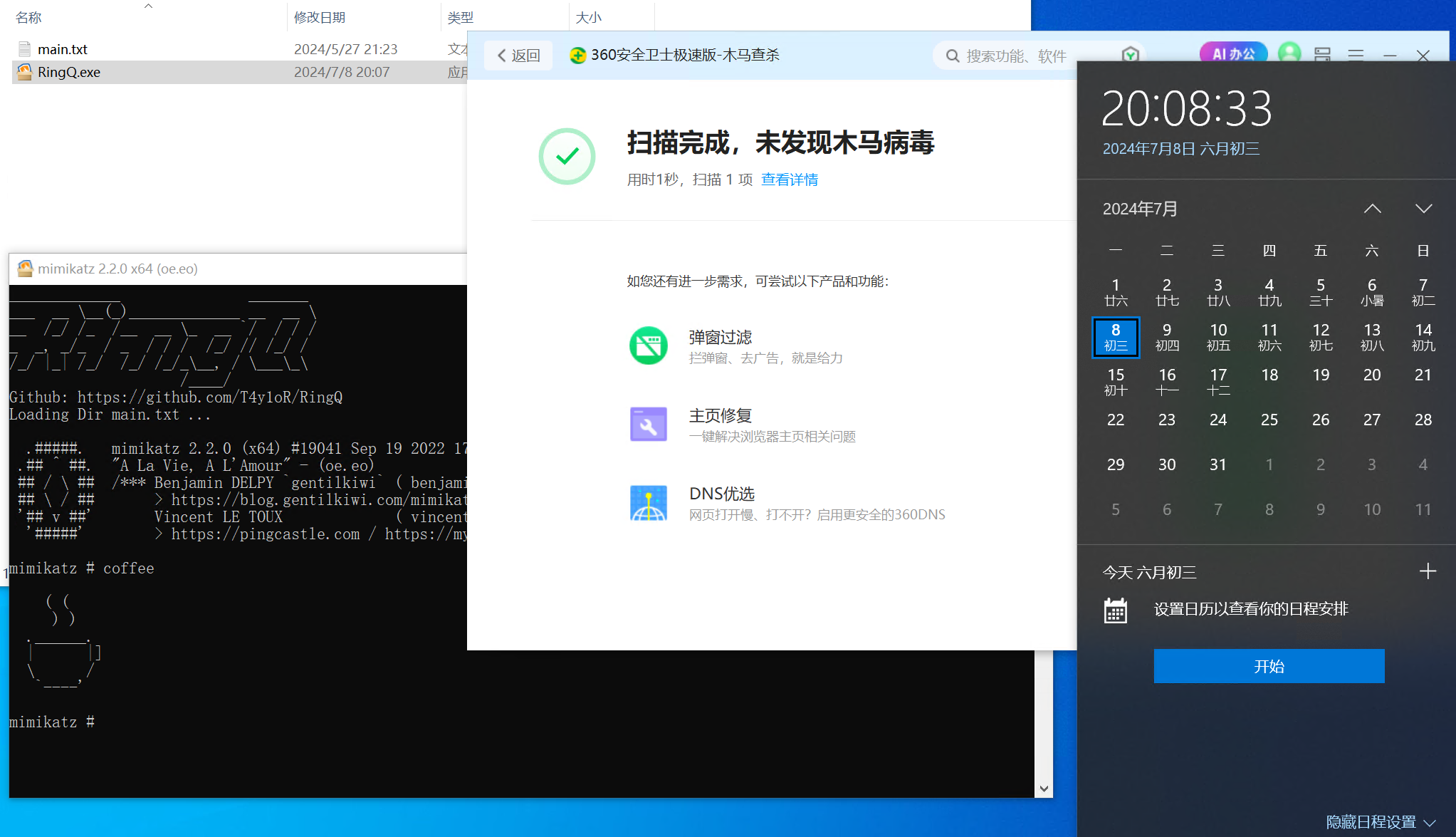Click the 20:08:33 clock display

click(x=1187, y=108)
